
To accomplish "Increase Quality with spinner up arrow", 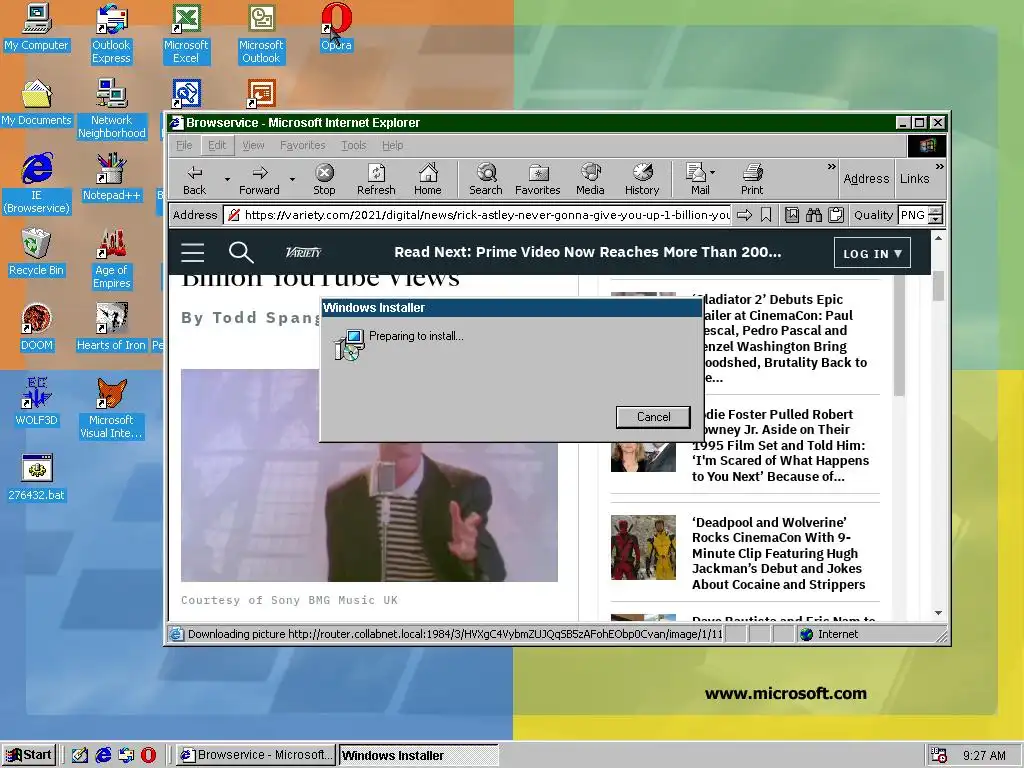I will (x=935, y=210).
